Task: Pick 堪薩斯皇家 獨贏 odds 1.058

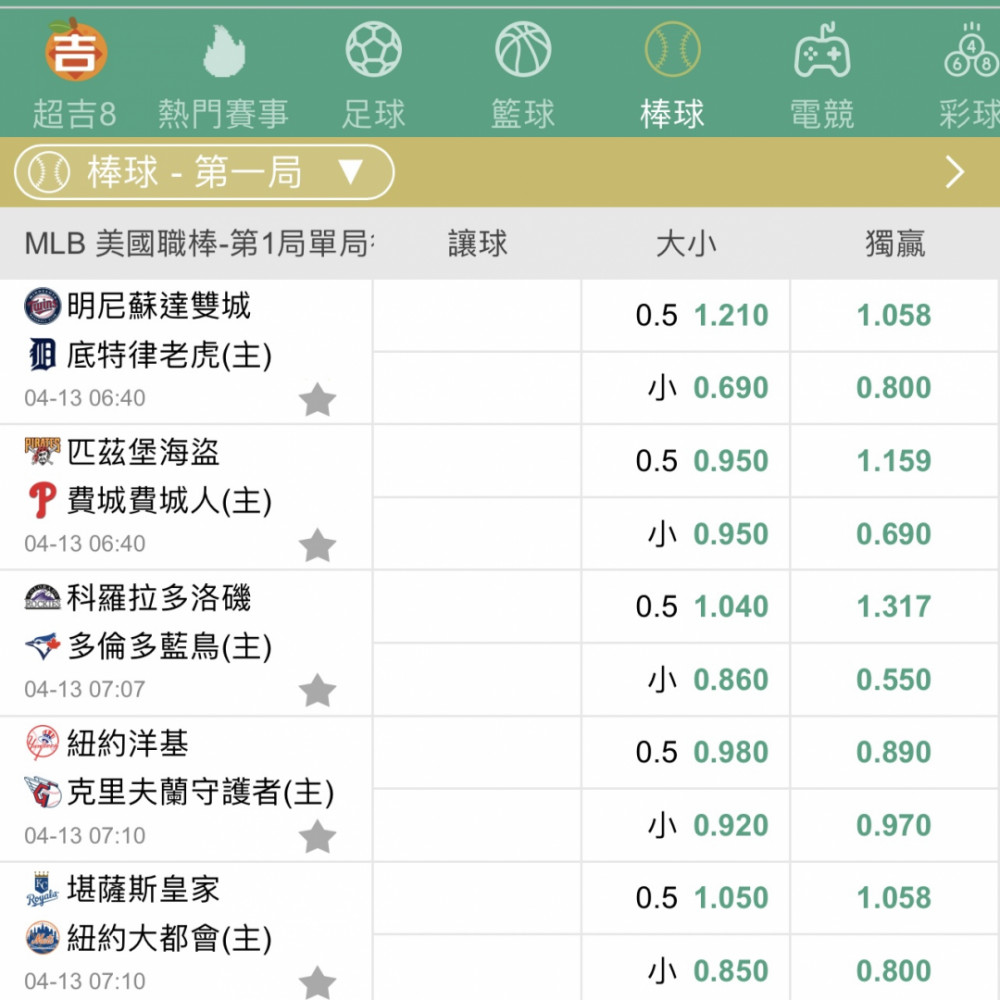Action: click(x=895, y=898)
